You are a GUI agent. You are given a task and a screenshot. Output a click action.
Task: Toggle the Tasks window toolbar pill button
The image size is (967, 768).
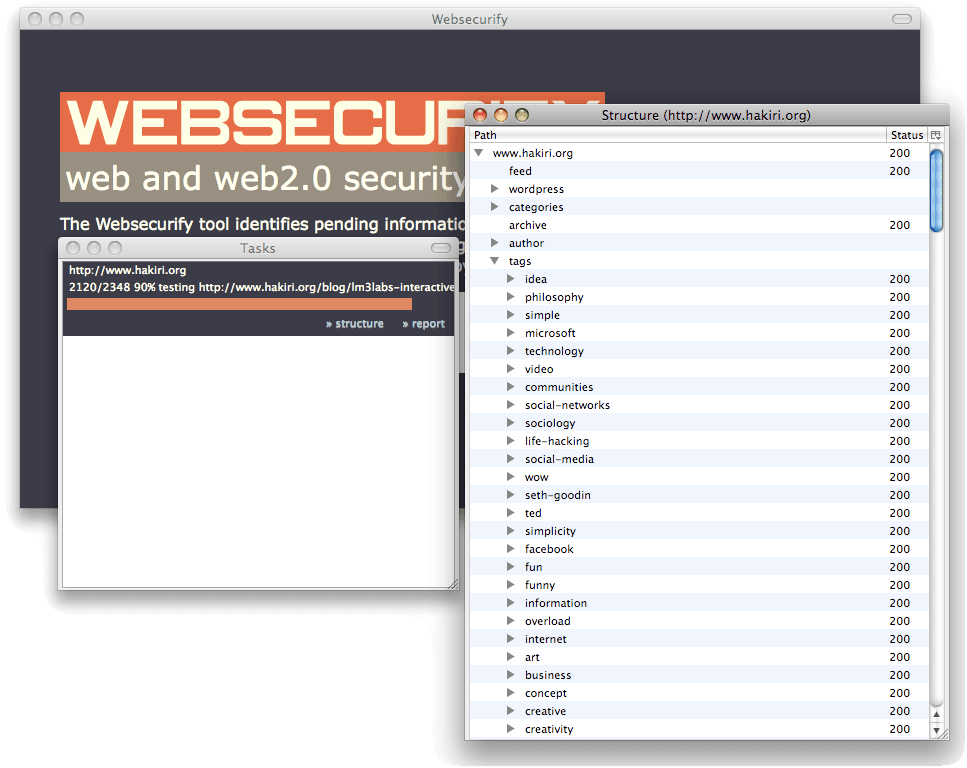[440, 248]
